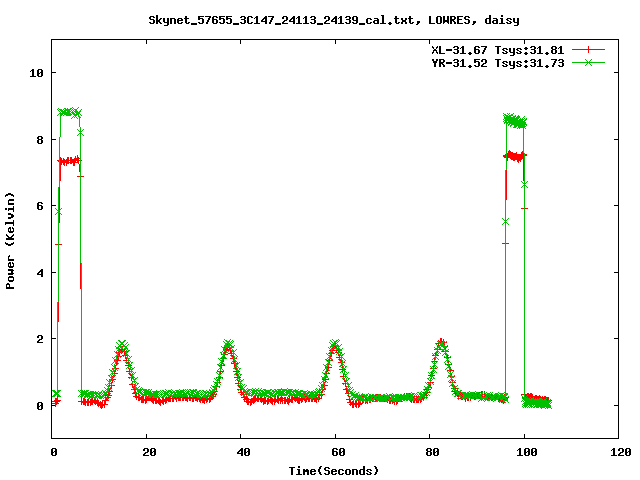The image size is (640, 480).
Task: Click the green calibration plateau near 3 seconds
Action: [x=69, y=112]
